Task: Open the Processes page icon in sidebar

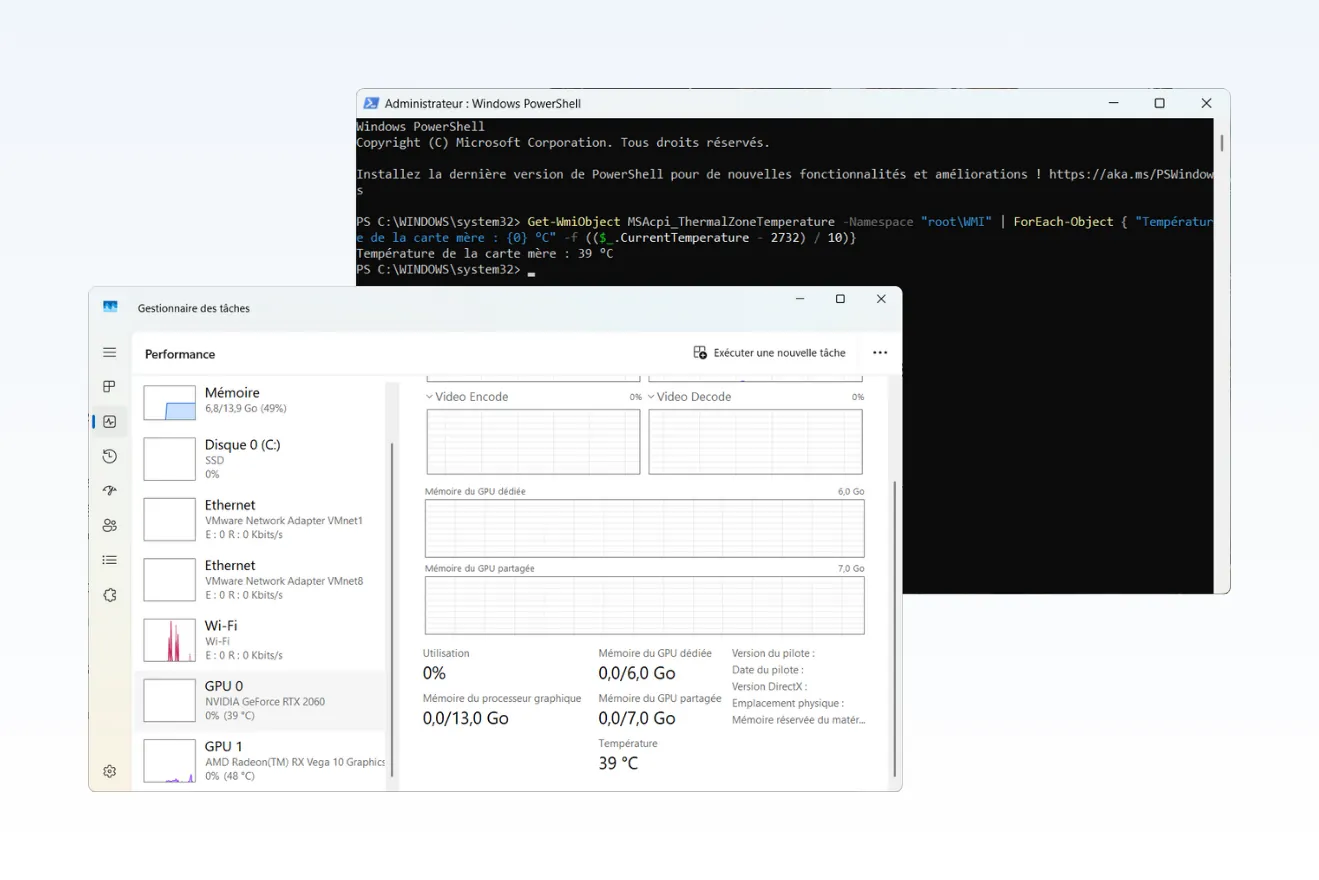Action: [110, 387]
